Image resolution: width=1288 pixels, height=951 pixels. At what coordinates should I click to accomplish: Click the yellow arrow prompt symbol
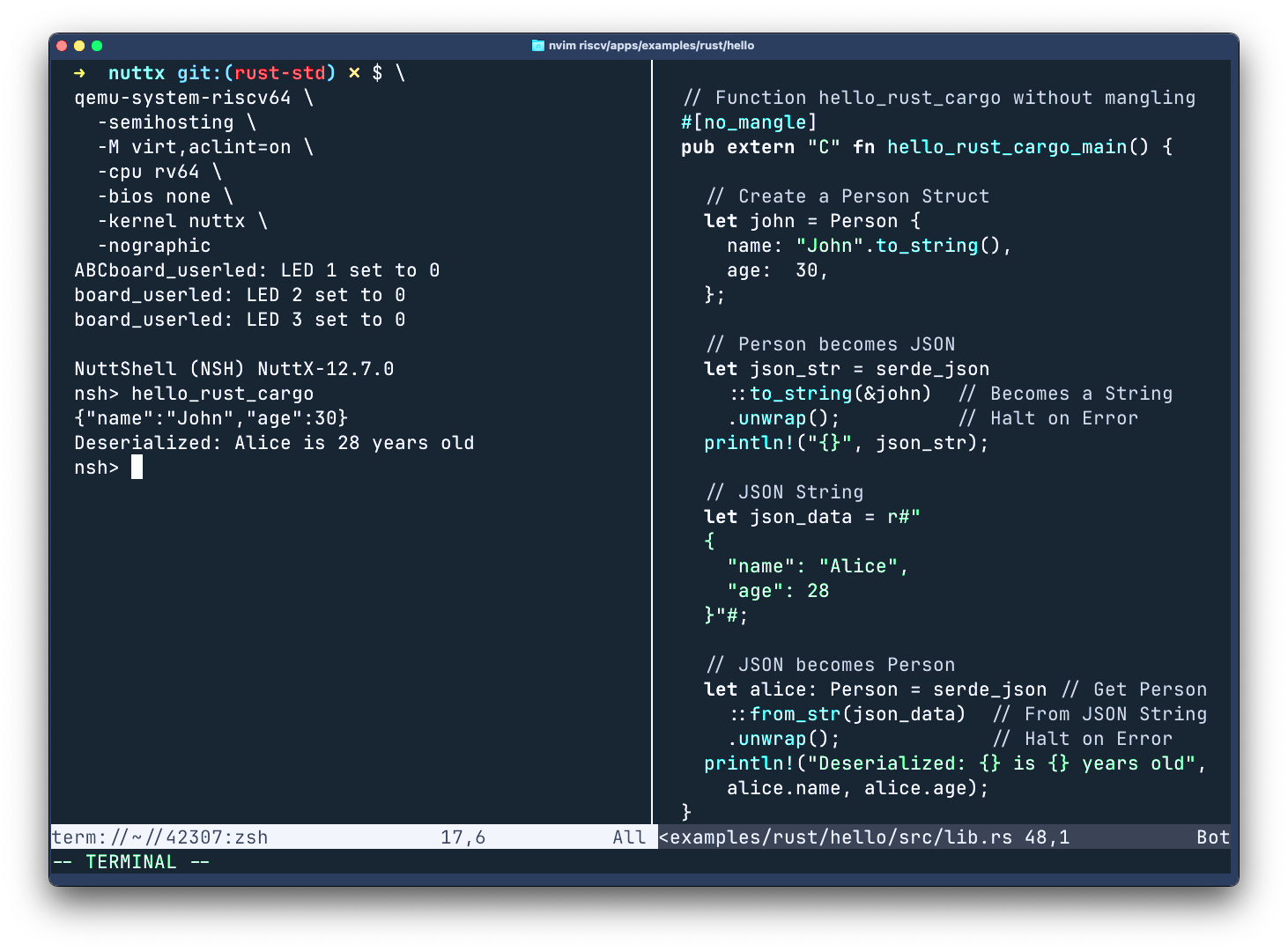click(x=80, y=73)
